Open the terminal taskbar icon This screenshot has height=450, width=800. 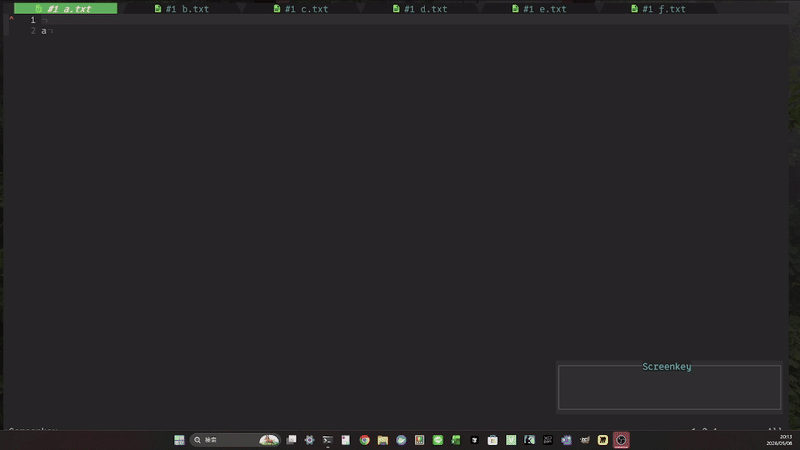[328, 440]
